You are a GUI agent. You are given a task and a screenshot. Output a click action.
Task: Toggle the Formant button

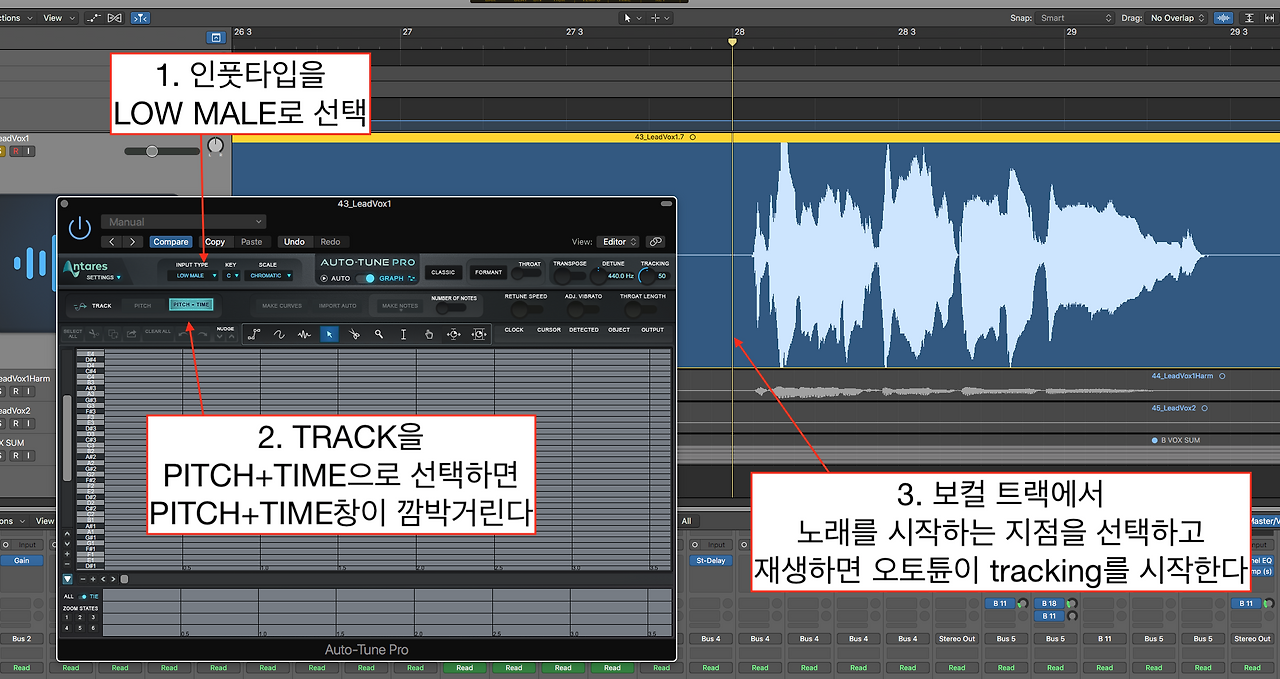[489, 272]
